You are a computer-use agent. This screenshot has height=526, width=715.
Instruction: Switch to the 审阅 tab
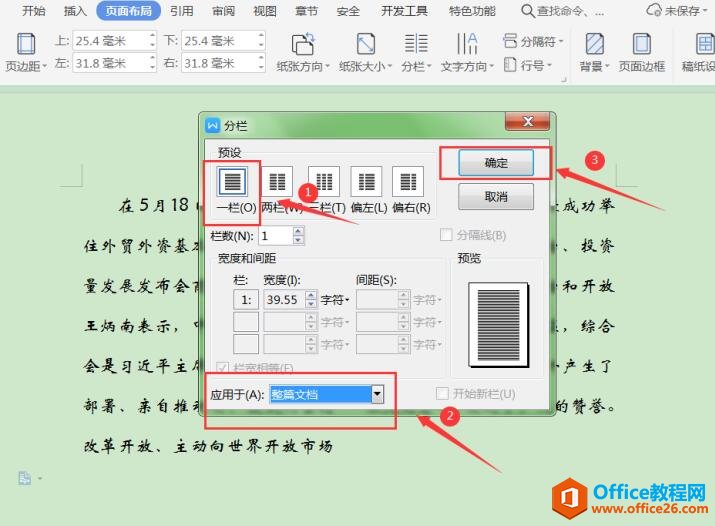(x=223, y=10)
